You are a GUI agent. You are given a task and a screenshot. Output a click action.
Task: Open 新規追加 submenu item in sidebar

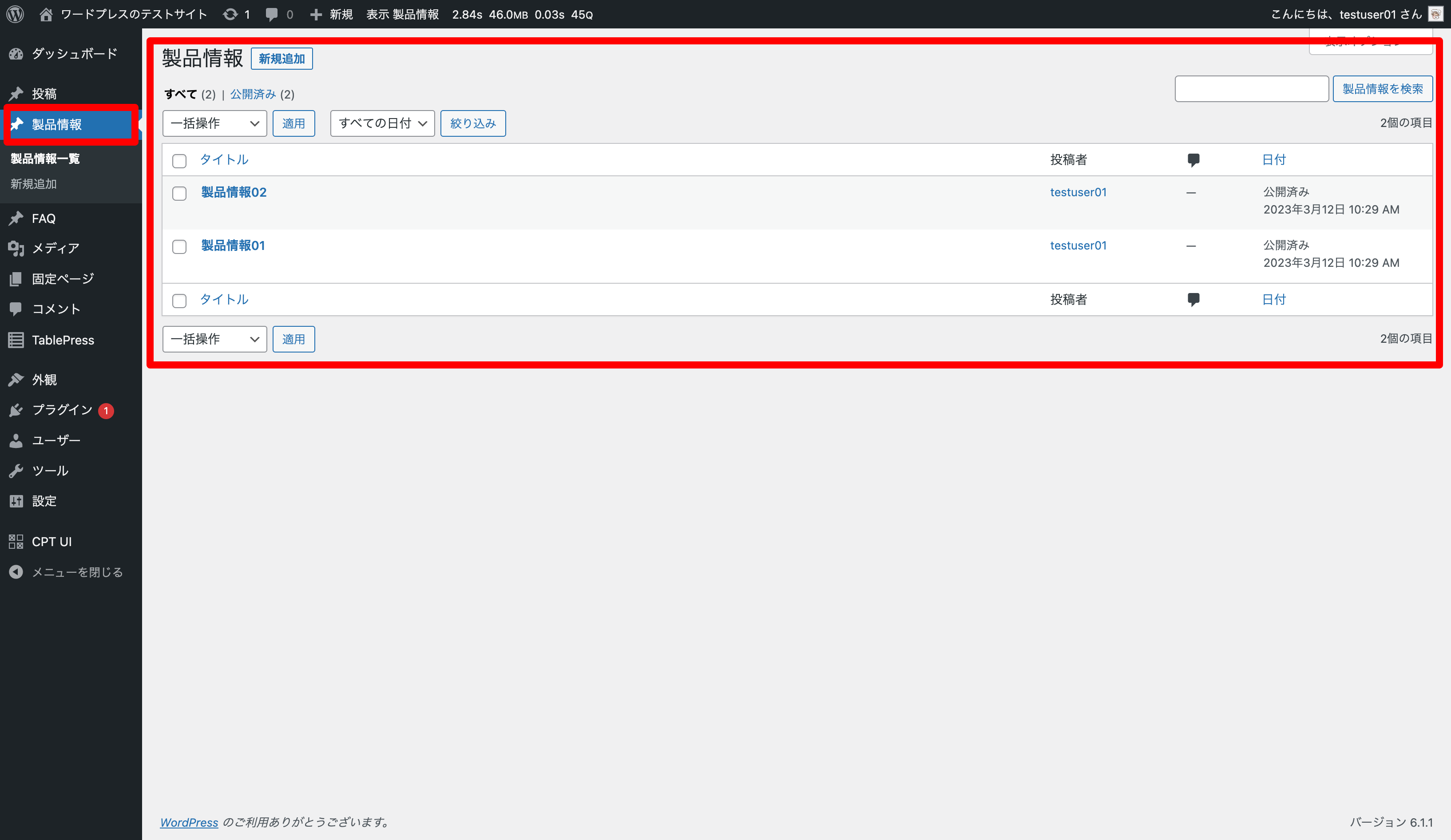(33, 184)
